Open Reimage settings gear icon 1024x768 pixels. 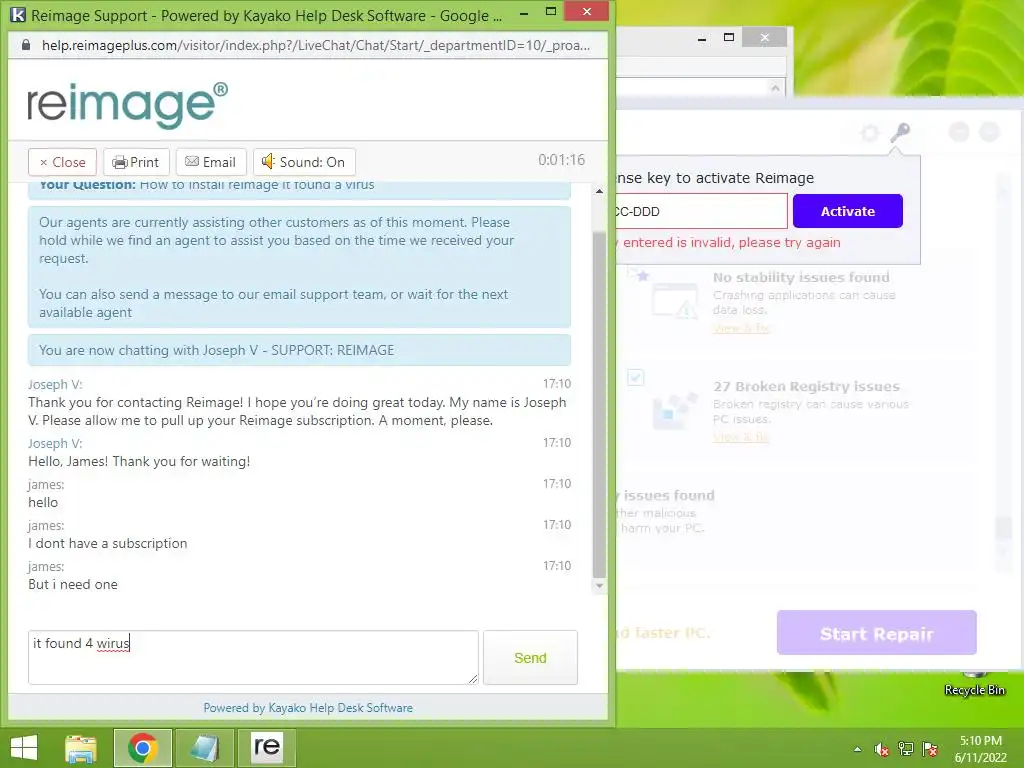point(870,133)
